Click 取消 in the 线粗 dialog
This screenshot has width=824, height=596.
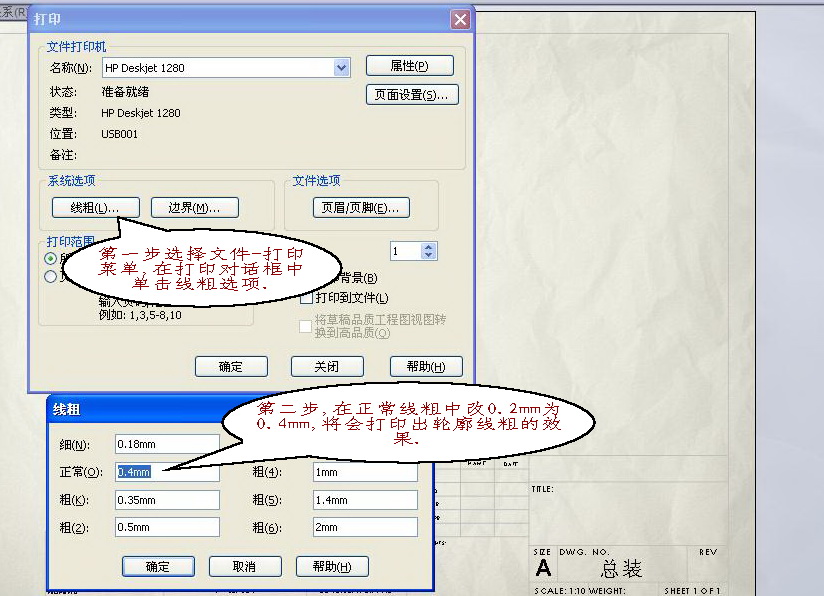tap(245, 567)
